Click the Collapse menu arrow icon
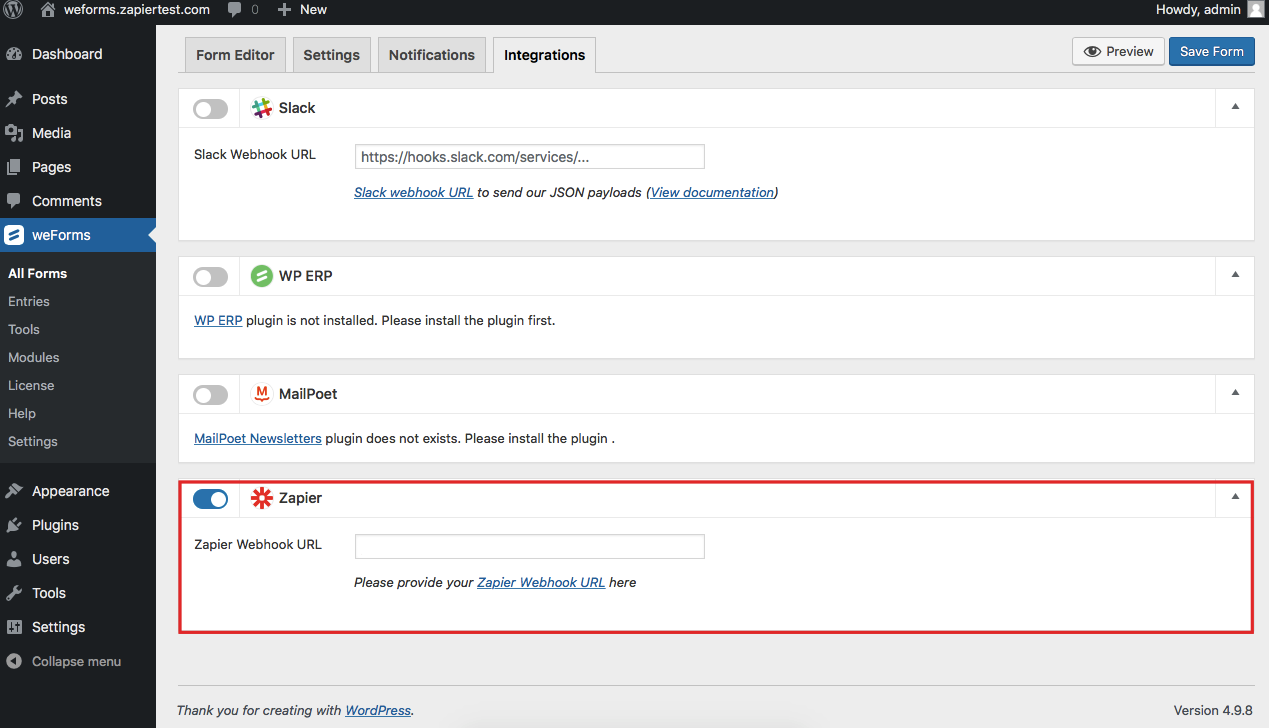Image resolution: width=1269 pixels, height=728 pixels. tap(15, 661)
